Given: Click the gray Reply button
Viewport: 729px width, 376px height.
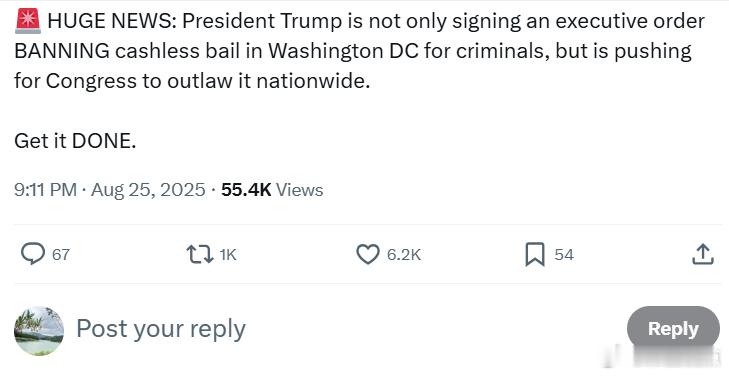Looking at the screenshot, I should [673, 329].
